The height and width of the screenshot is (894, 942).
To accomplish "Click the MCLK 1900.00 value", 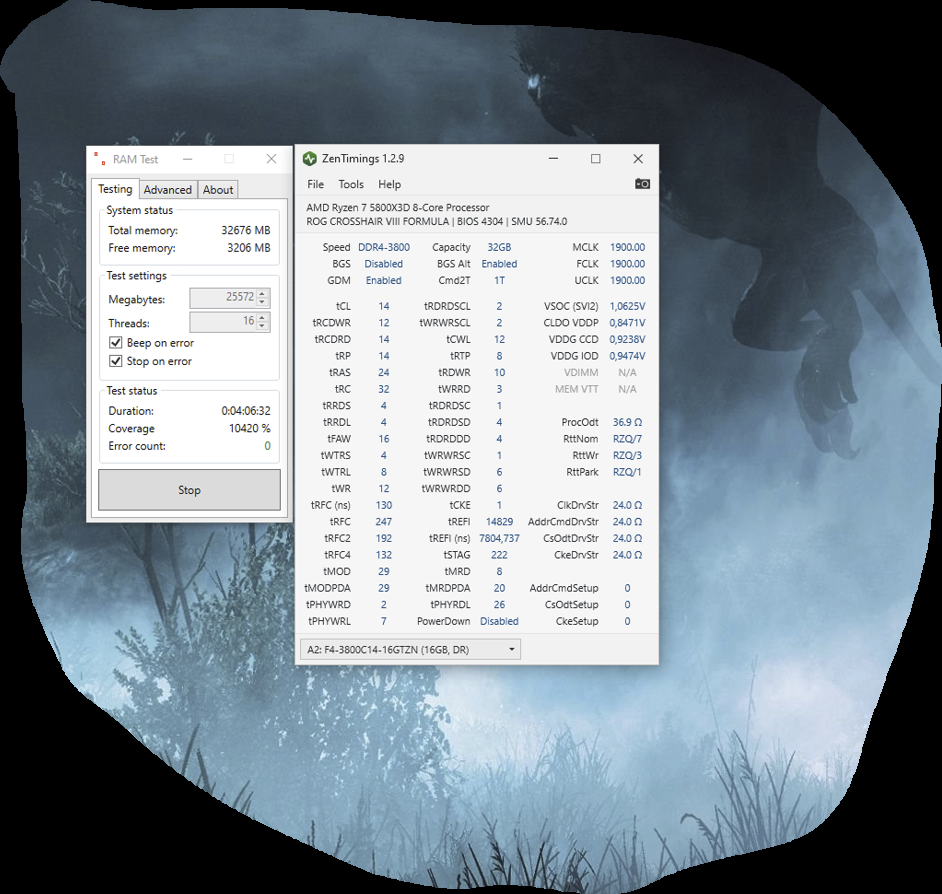I will [x=627, y=247].
